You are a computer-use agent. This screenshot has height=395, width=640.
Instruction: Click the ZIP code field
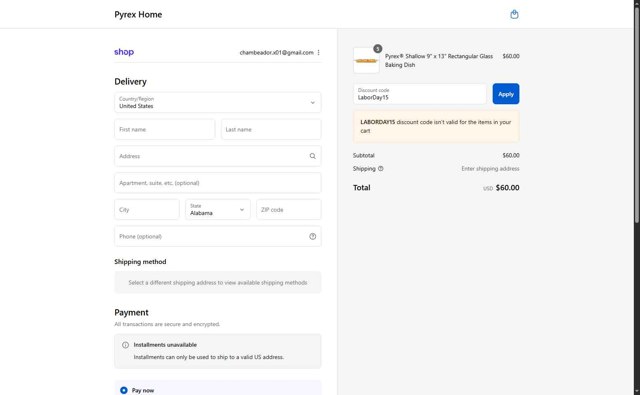[x=289, y=209]
